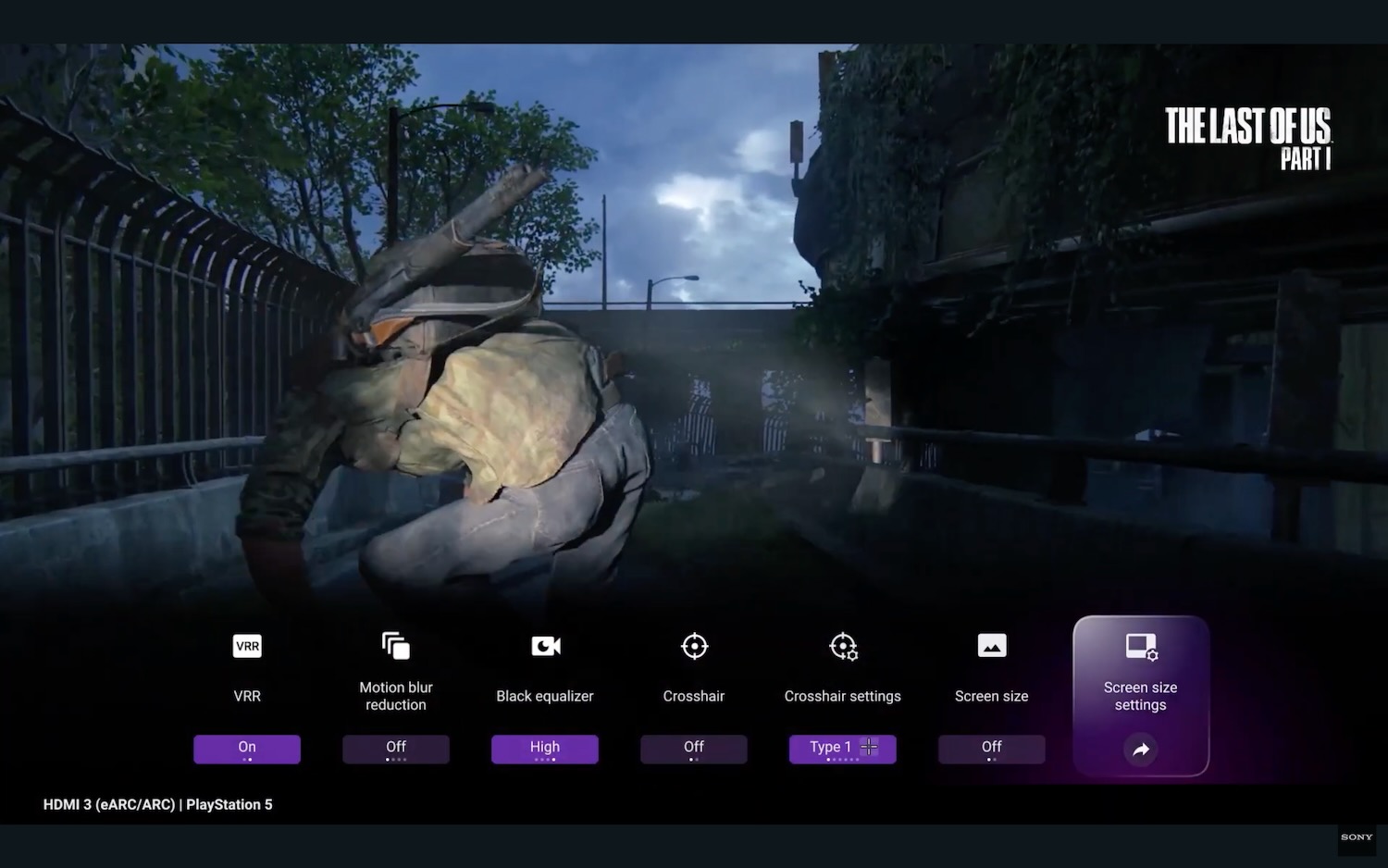
Task: Select the Screen size settings icon
Action: (1141, 646)
